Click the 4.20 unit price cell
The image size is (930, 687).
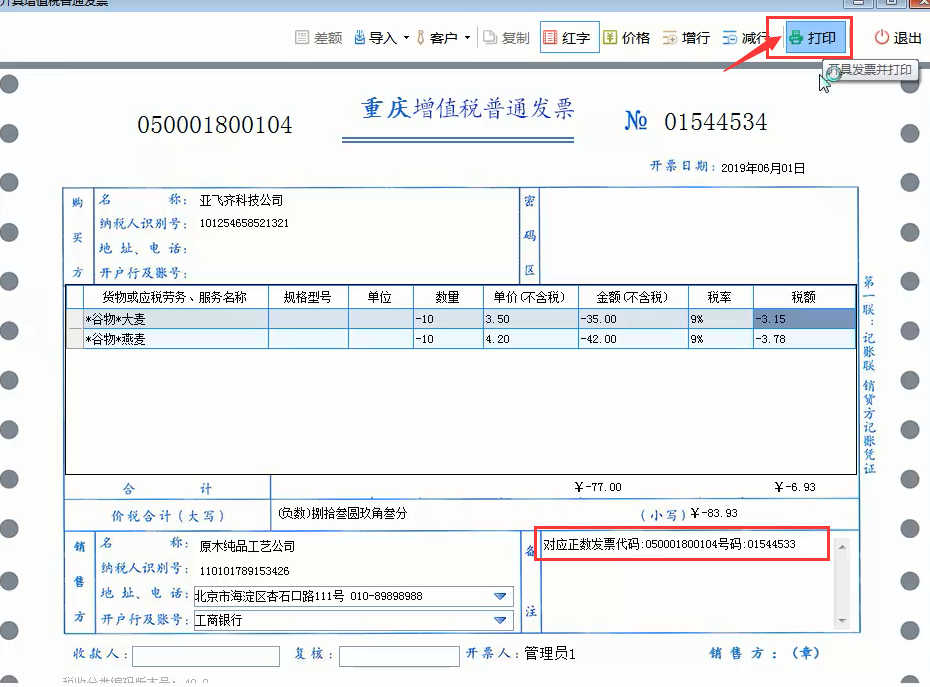pos(531,339)
